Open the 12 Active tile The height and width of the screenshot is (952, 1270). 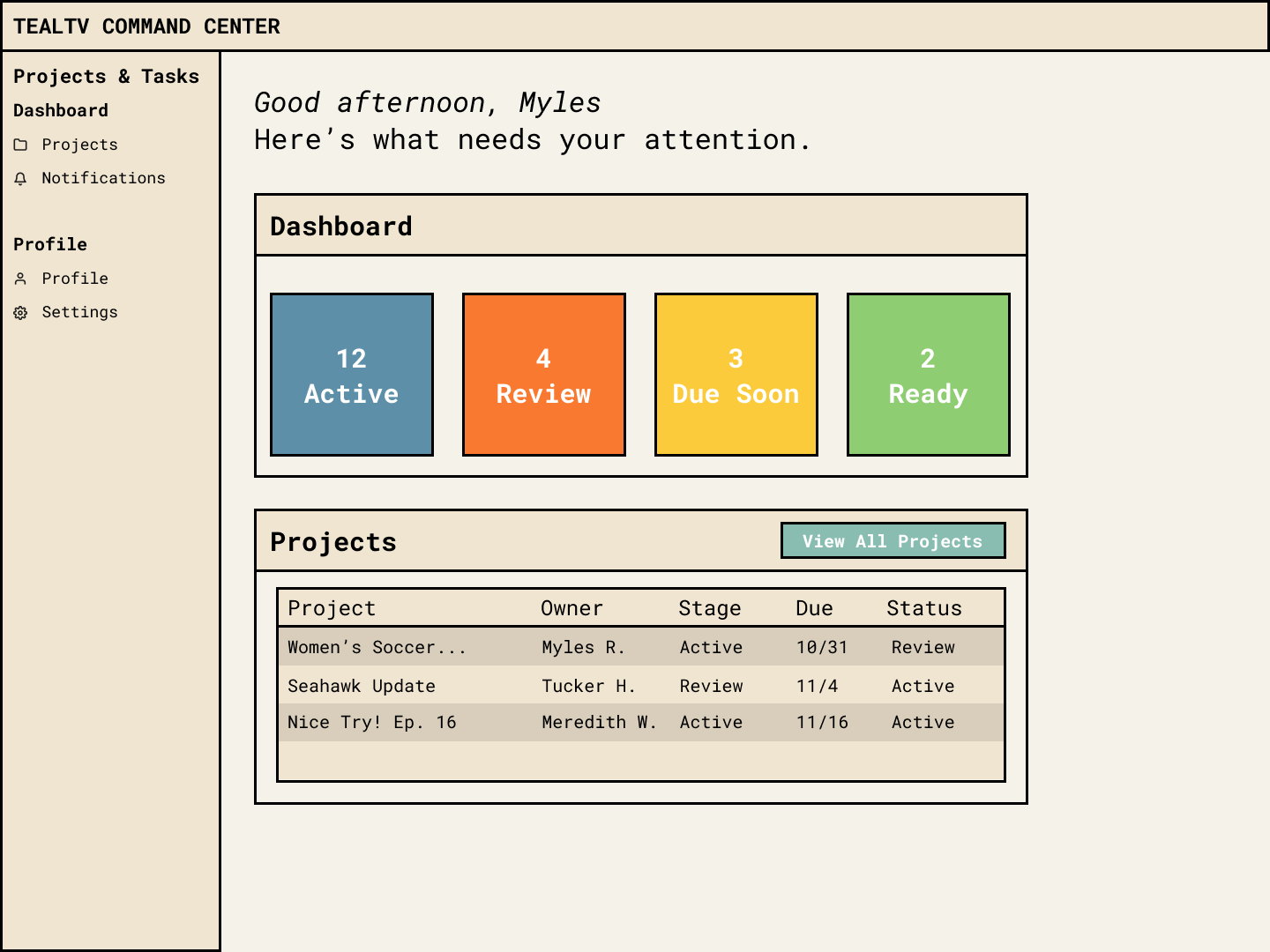(x=352, y=375)
